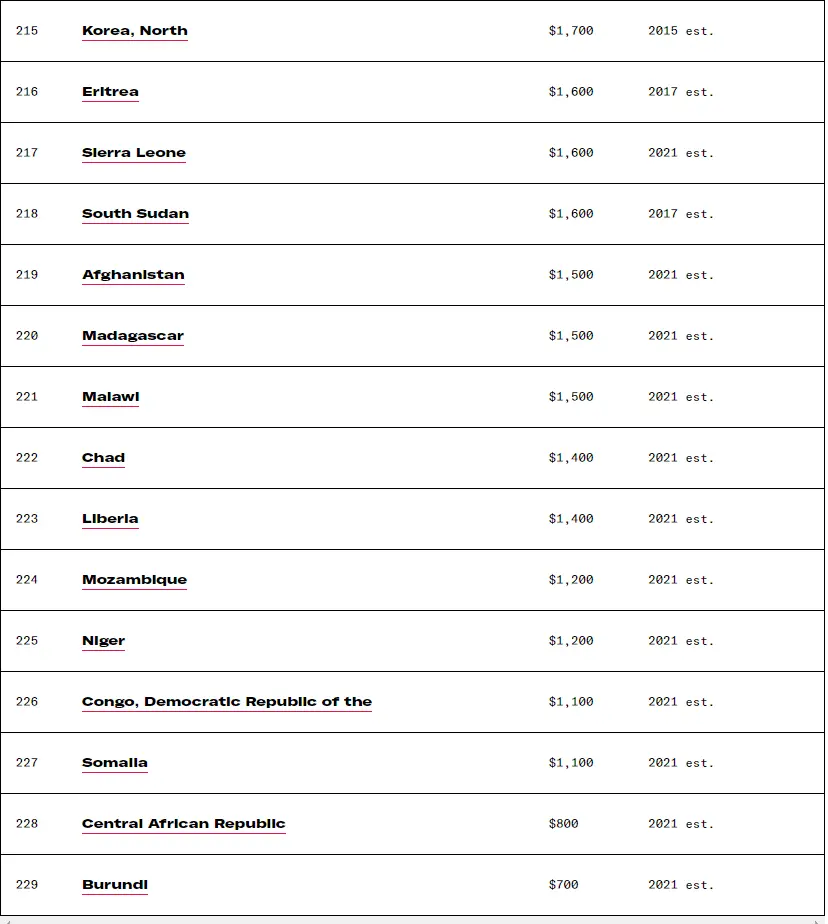This screenshot has width=828, height=924.
Task: Open Congo, Democratic Republic of the link
Action: [227, 702]
